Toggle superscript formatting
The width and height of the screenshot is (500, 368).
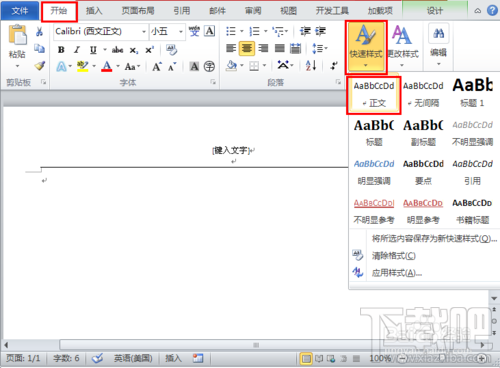coord(149,50)
